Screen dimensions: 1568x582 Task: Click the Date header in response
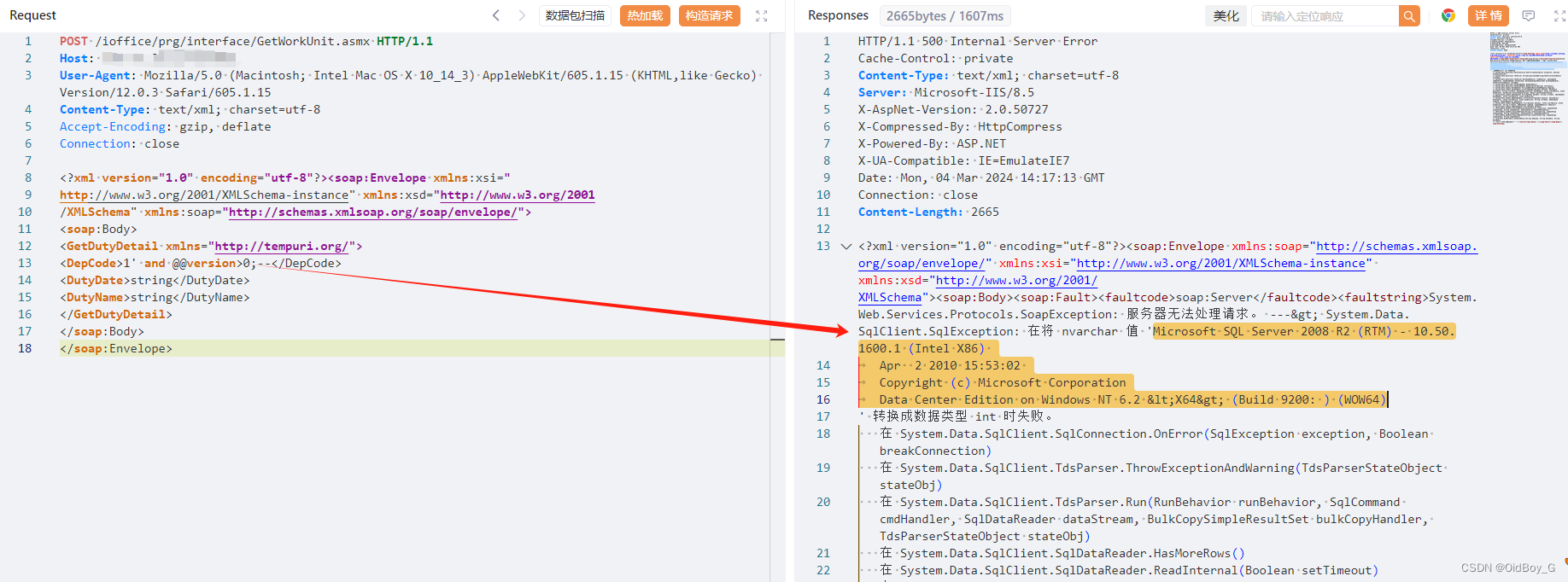[981, 178]
